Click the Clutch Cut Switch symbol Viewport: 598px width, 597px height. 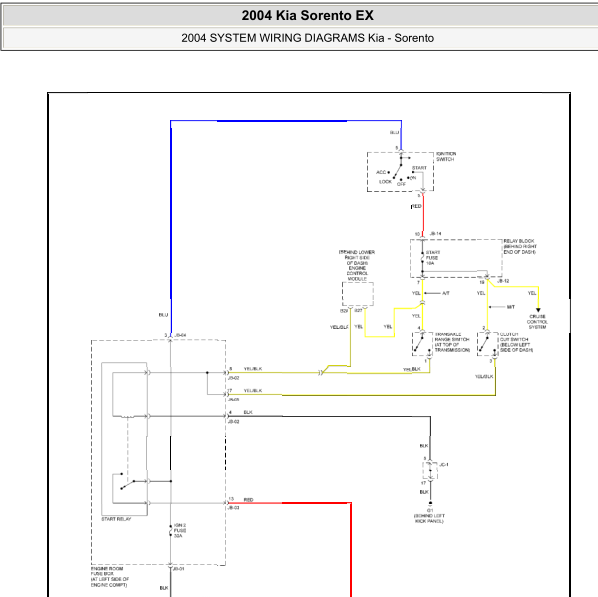click(487, 344)
